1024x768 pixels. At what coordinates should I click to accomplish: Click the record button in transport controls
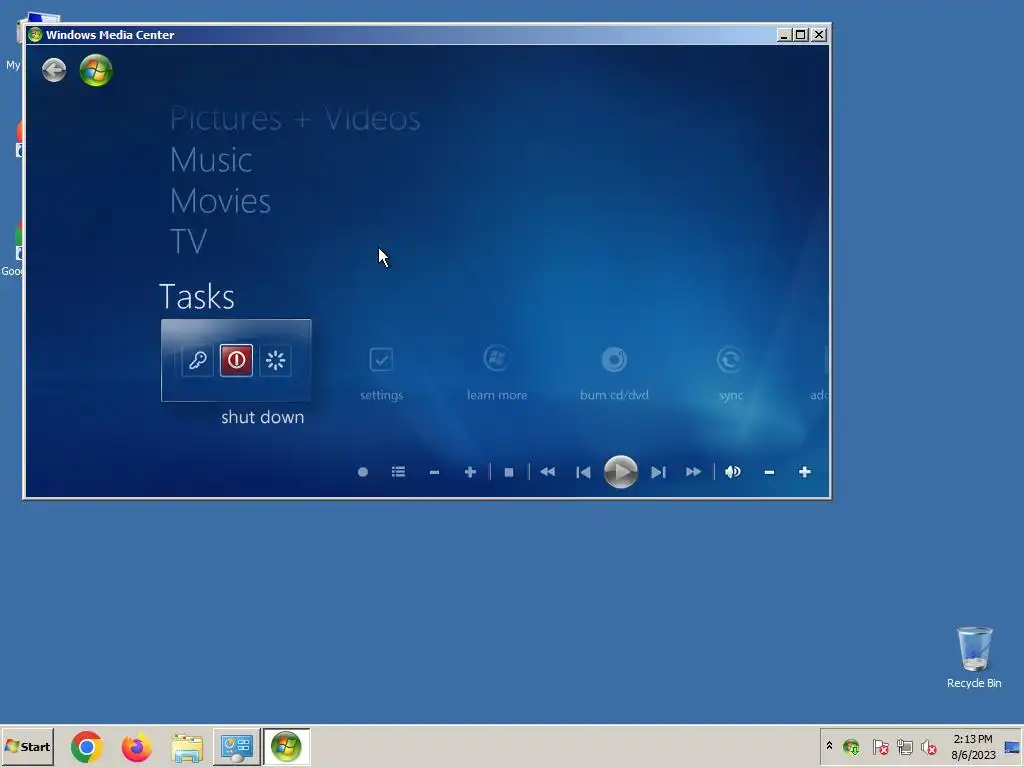[x=363, y=472]
